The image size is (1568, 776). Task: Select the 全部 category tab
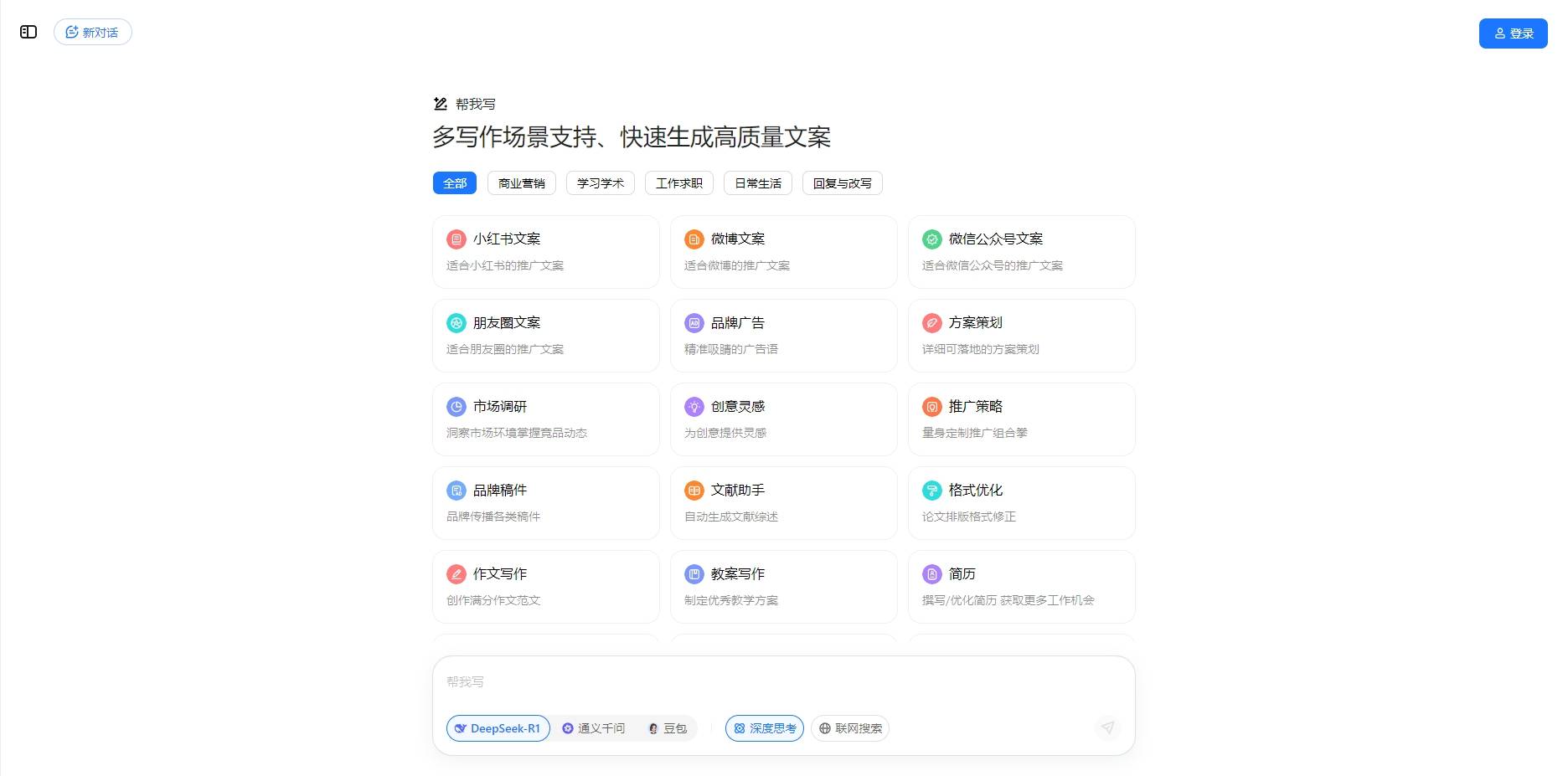point(455,183)
